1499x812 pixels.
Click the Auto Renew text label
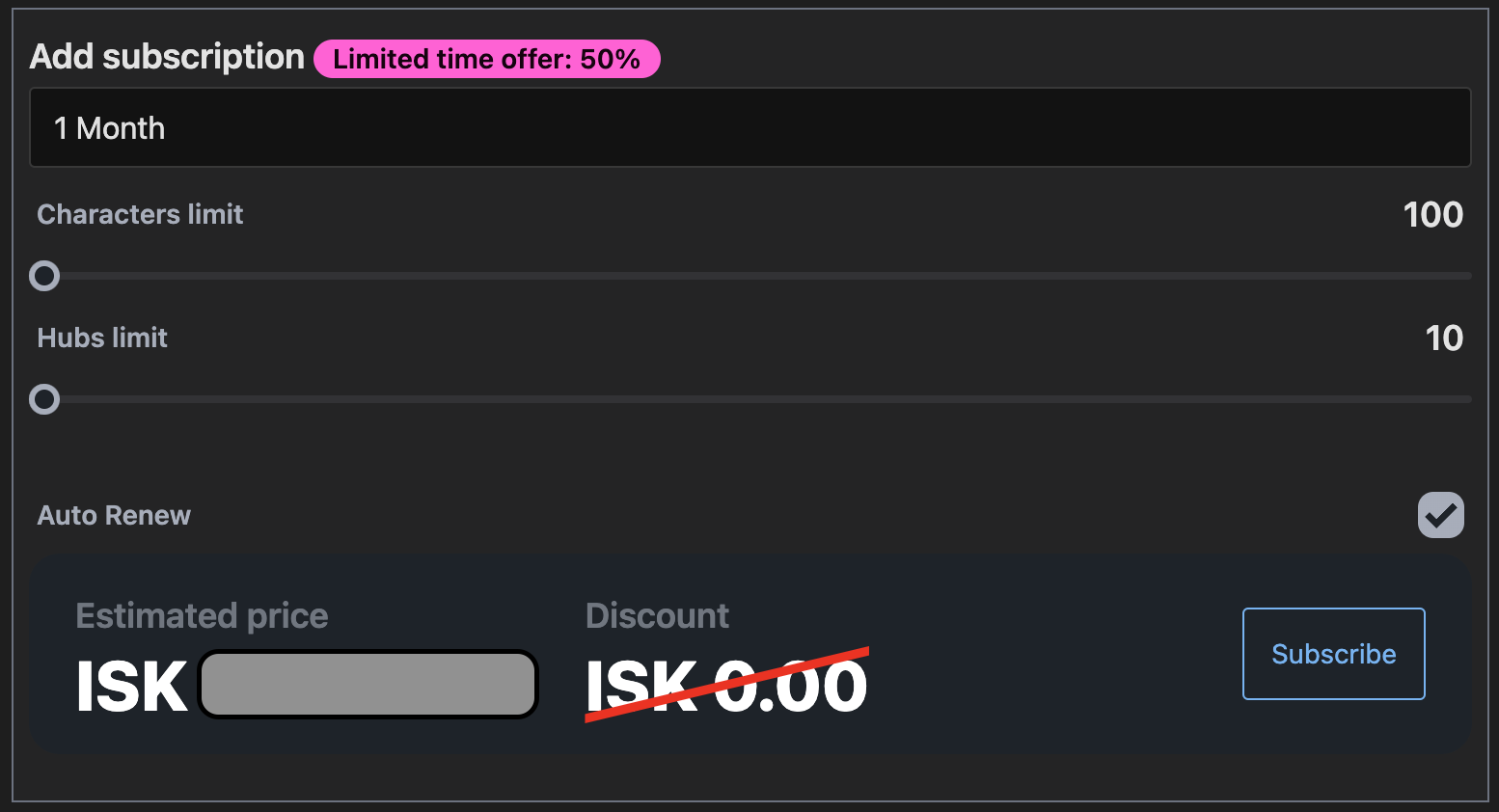114,515
